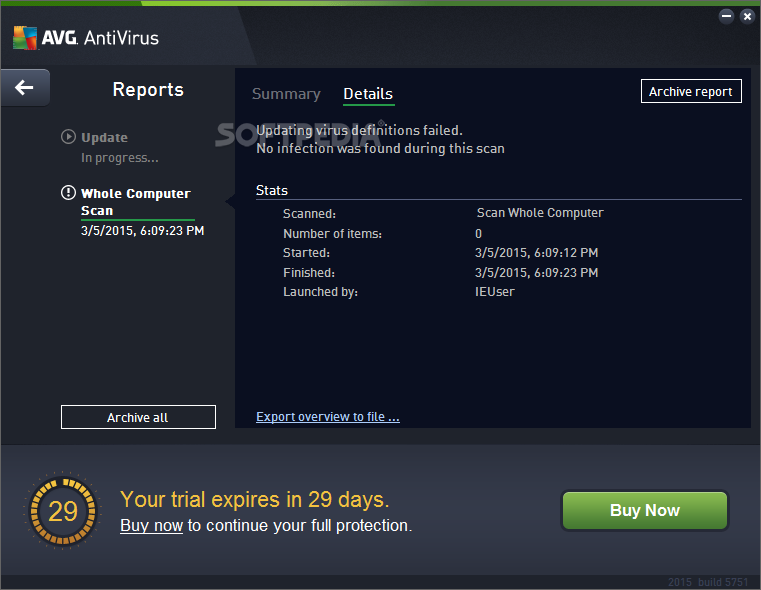Select the Details tab

(368, 94)
